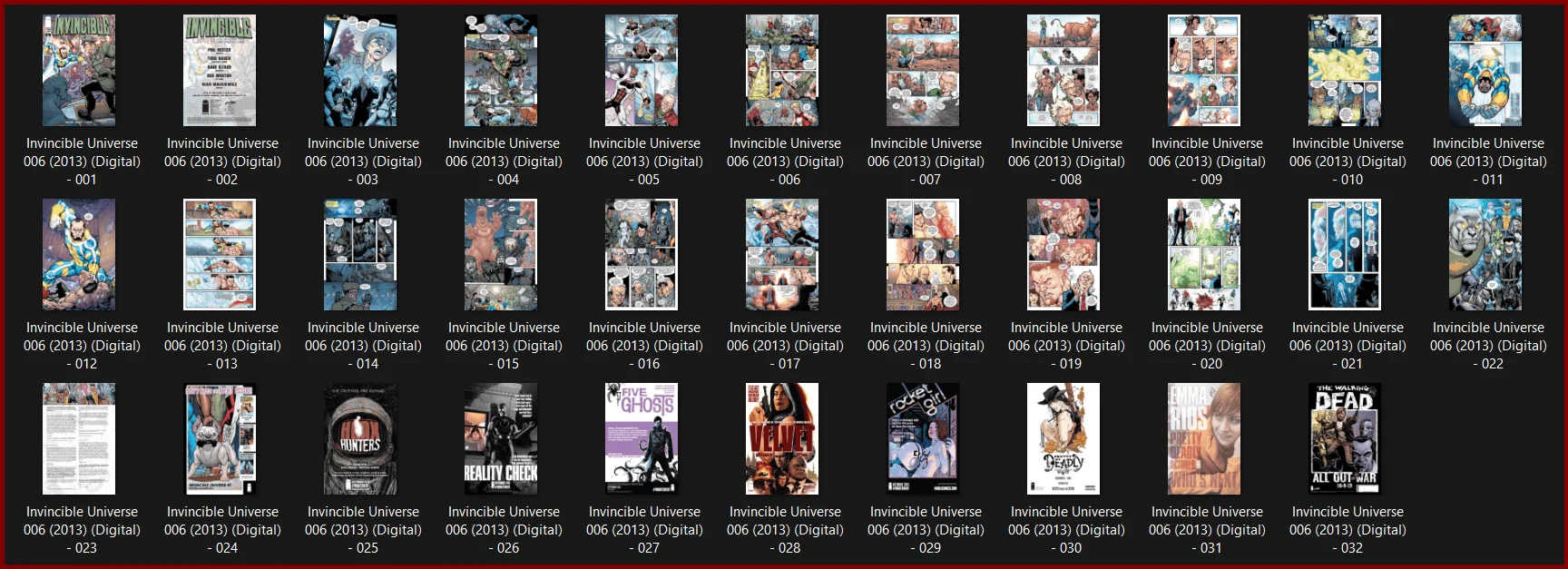Select page thumbnail numbered 020
The height and width of the screenshot is (569, 1568).
pyautogui.click(x=1204, y=255)
